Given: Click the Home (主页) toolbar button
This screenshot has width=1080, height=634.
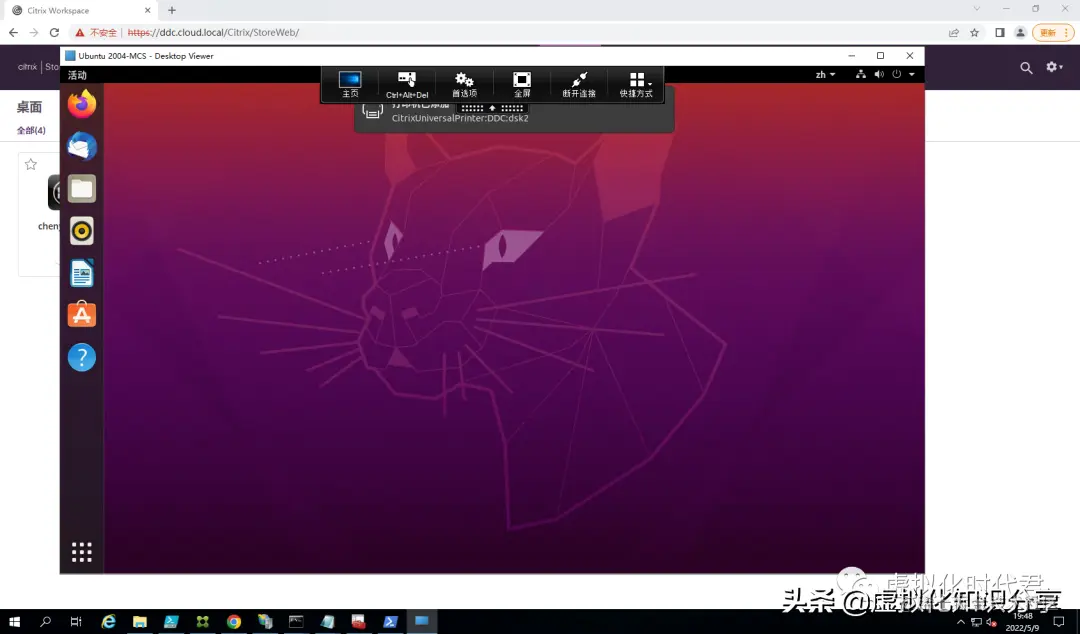Looking at the screenshot, I should click(x=350, y=84).
